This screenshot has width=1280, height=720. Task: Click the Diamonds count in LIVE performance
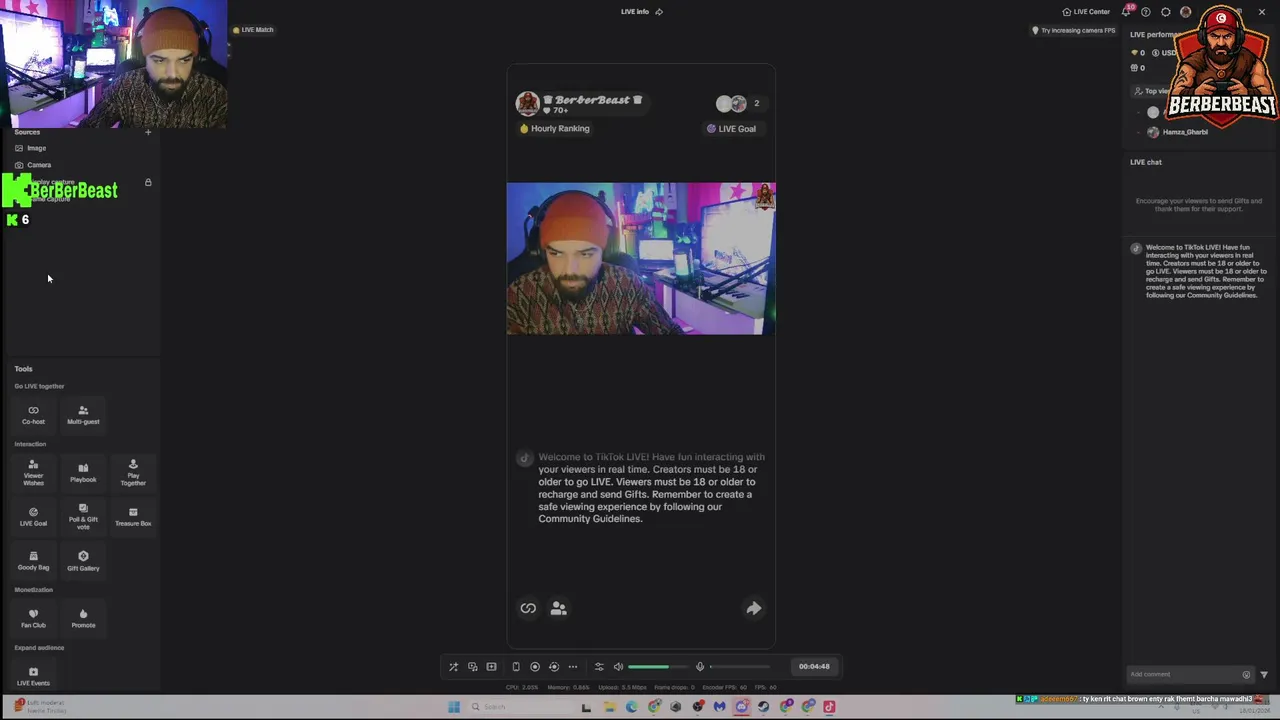tap(1138, 53)
